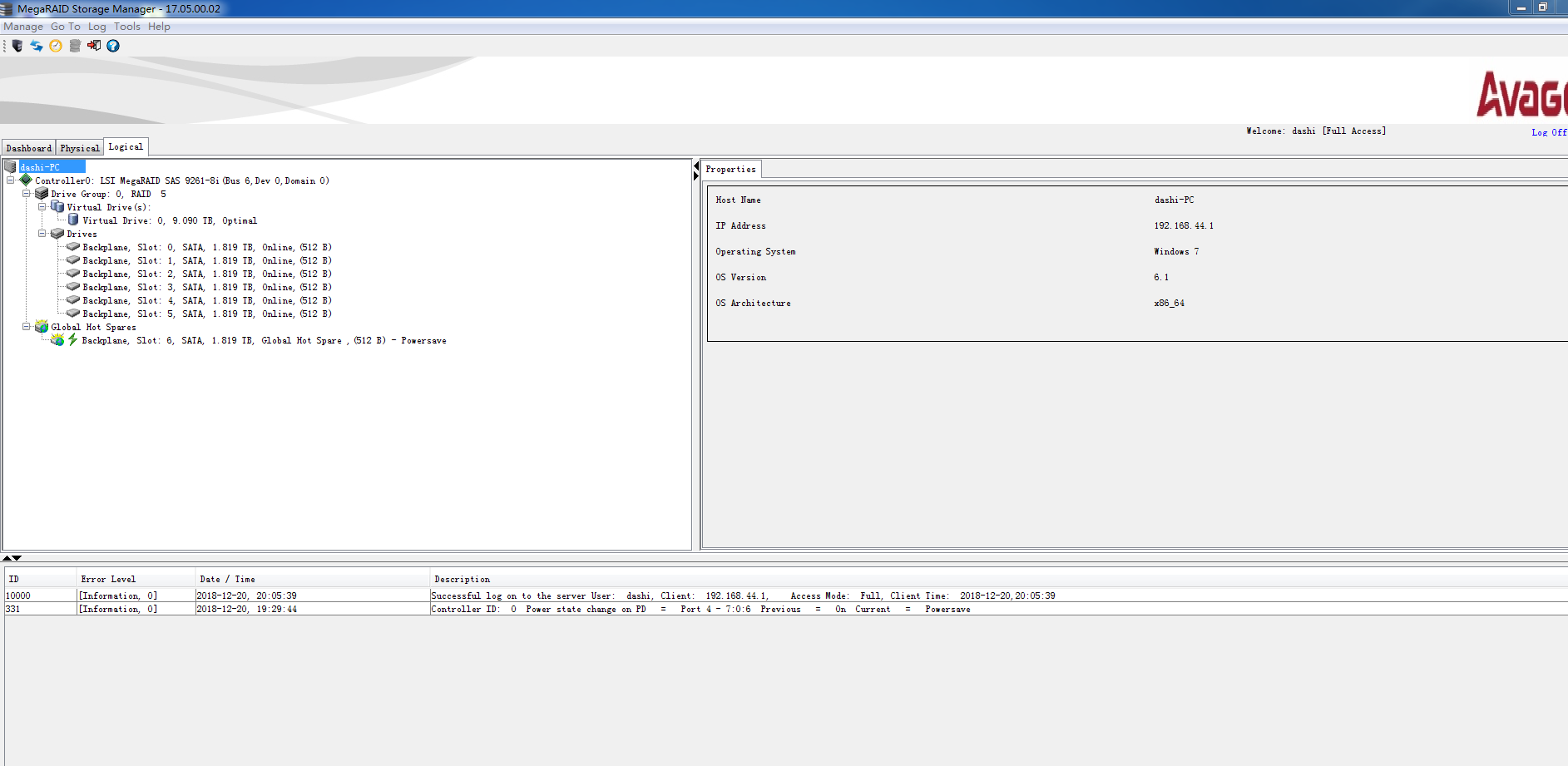Open the Tools menu

coord(127,27)
